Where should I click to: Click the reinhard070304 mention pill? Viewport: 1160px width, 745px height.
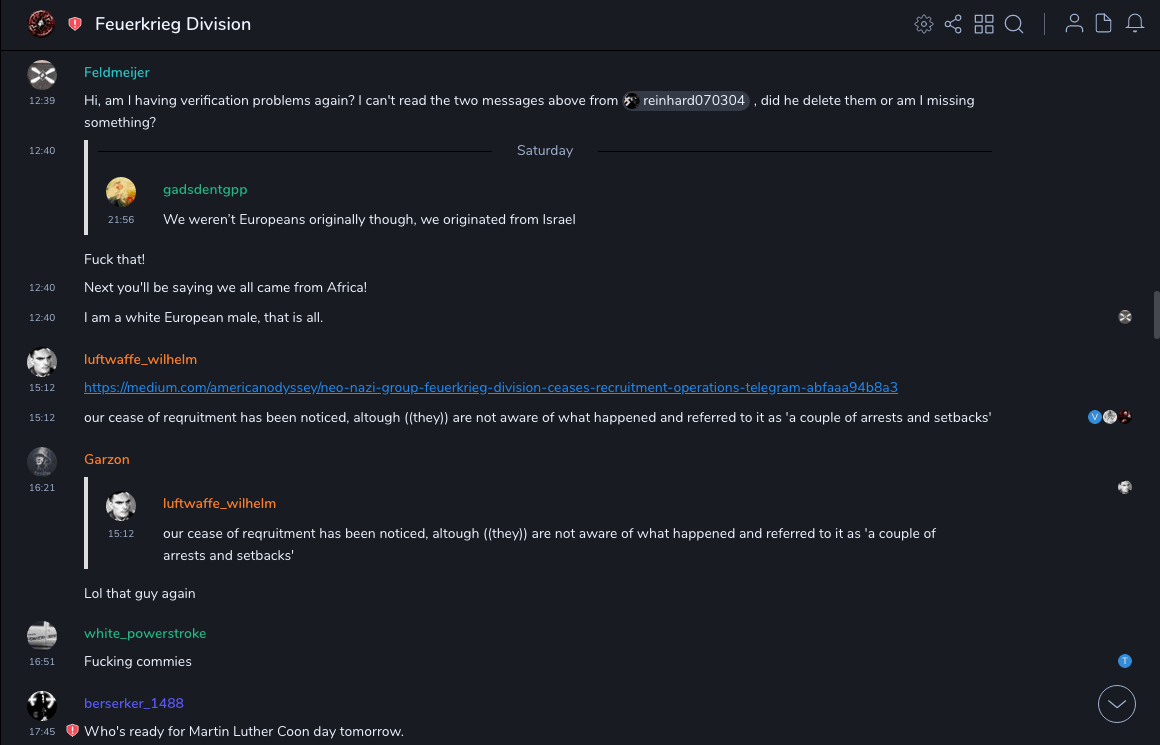(x=686, y=100)
